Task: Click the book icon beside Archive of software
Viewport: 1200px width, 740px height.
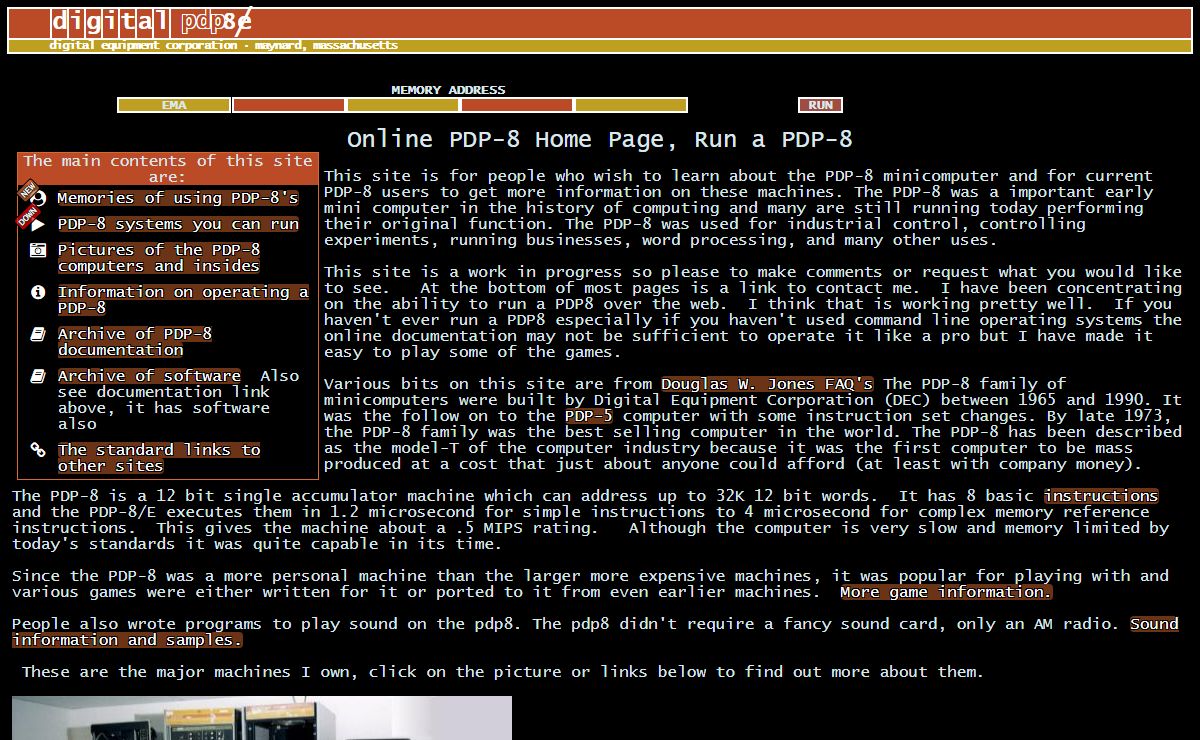Action: (x=38, y=376)
